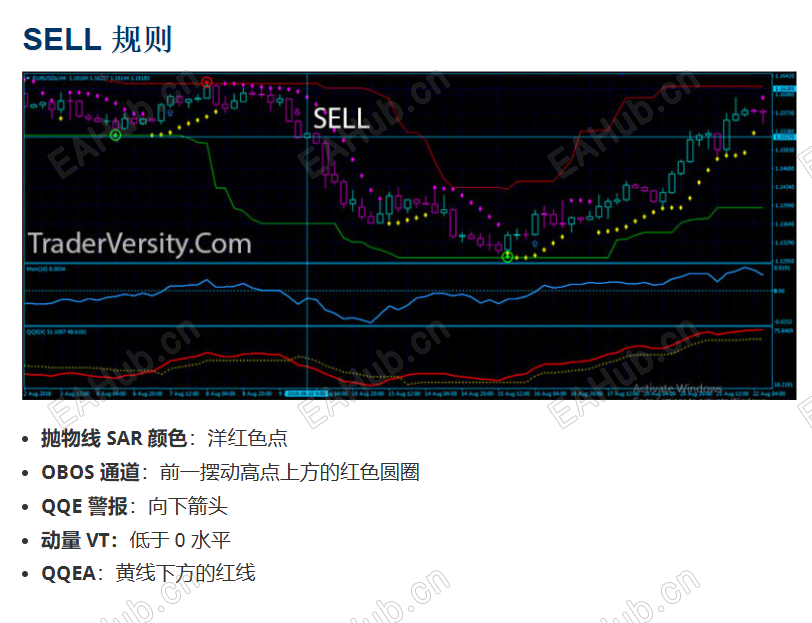Select the OBOS 通道 bullet item
The image size is (812, 623).
pos(230,472)
